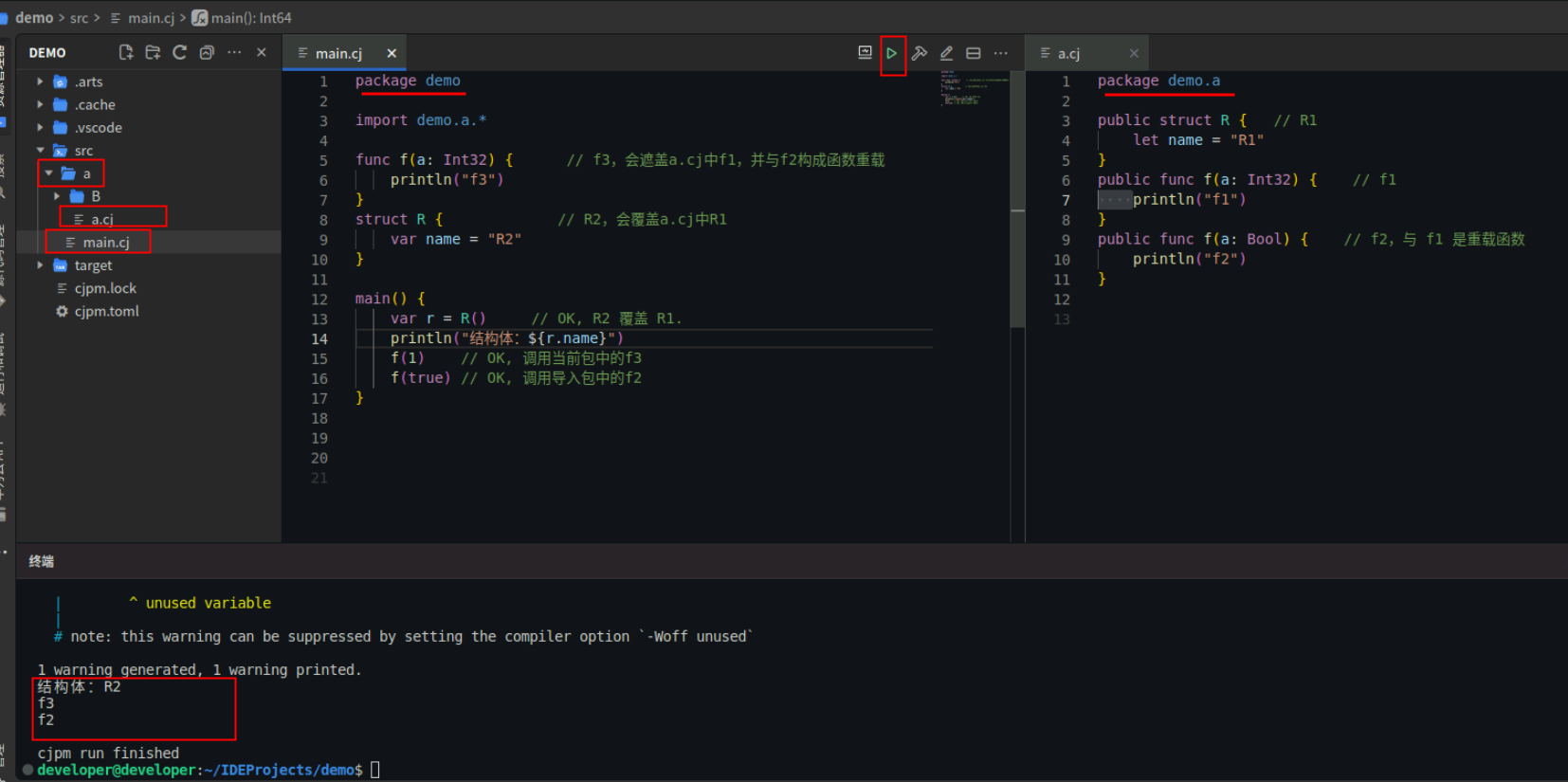Click line number 14 in main.cj
The width and height of the screenshot is (1568, 782).
tap(319, 339)
